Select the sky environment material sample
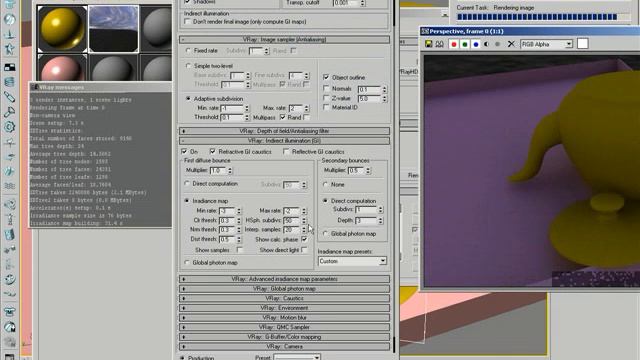640x360 pixels. point(113,29)
